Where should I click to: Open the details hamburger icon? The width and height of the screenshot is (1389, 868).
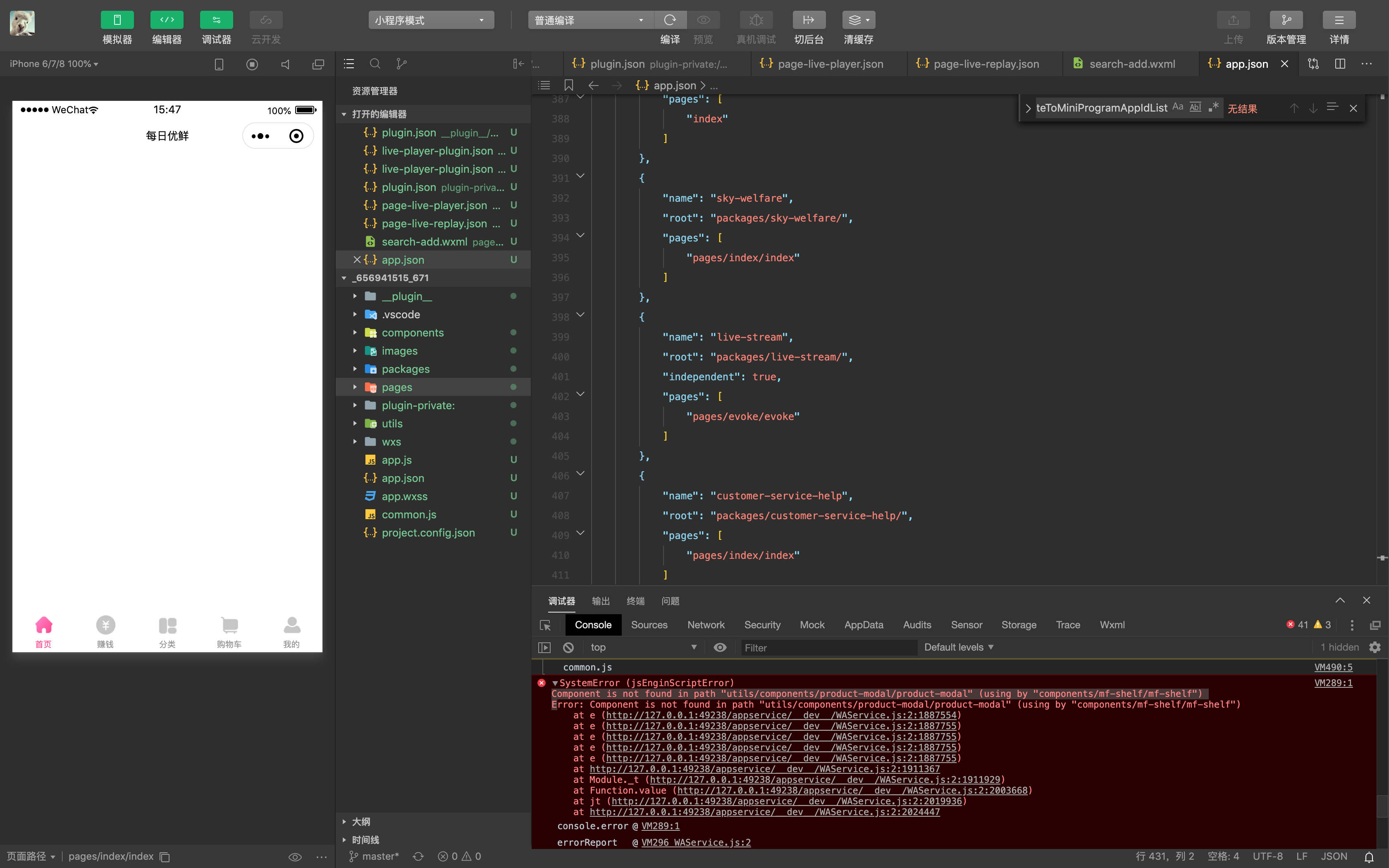[1339, 20]
